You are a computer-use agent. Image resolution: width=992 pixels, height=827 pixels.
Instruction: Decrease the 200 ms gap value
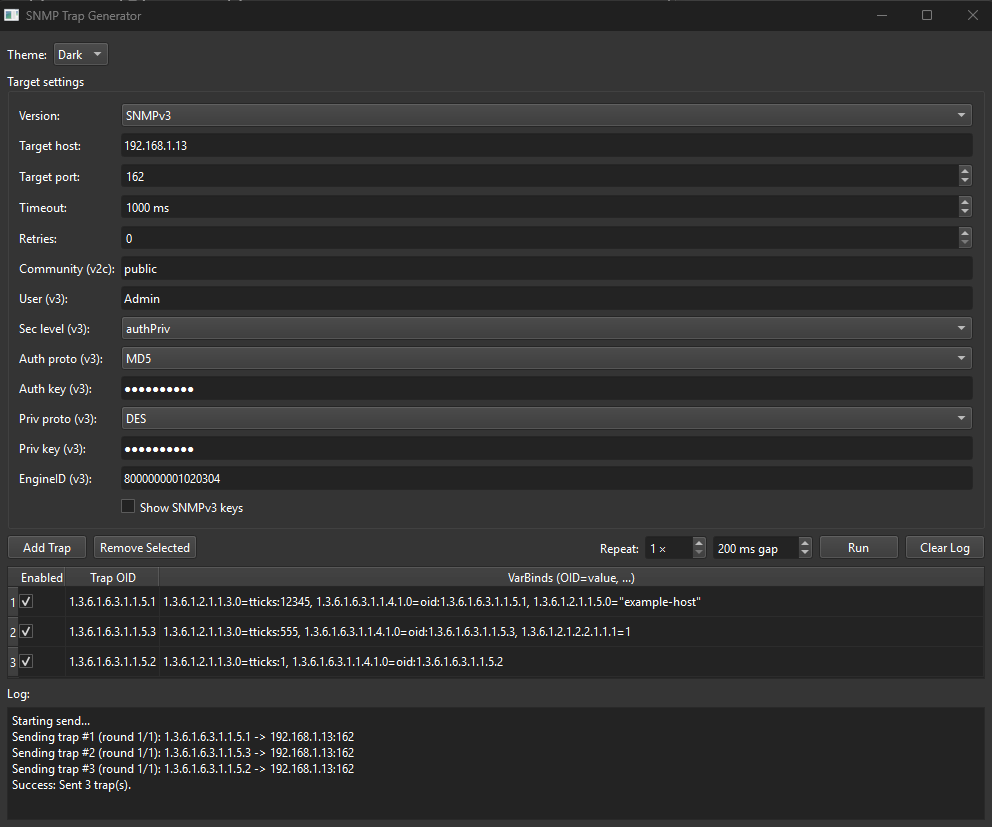[x=805, y=552]
